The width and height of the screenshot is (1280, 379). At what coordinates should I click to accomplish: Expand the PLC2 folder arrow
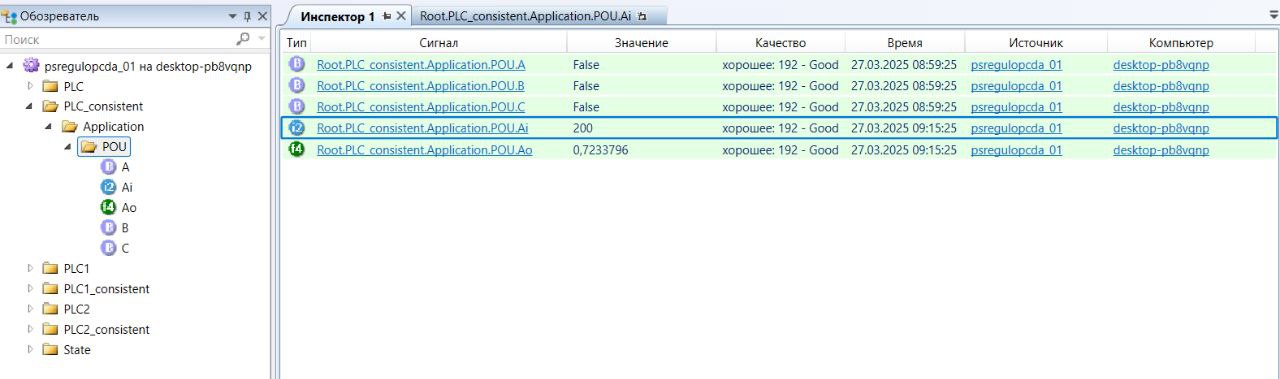[x=30, y=309]
